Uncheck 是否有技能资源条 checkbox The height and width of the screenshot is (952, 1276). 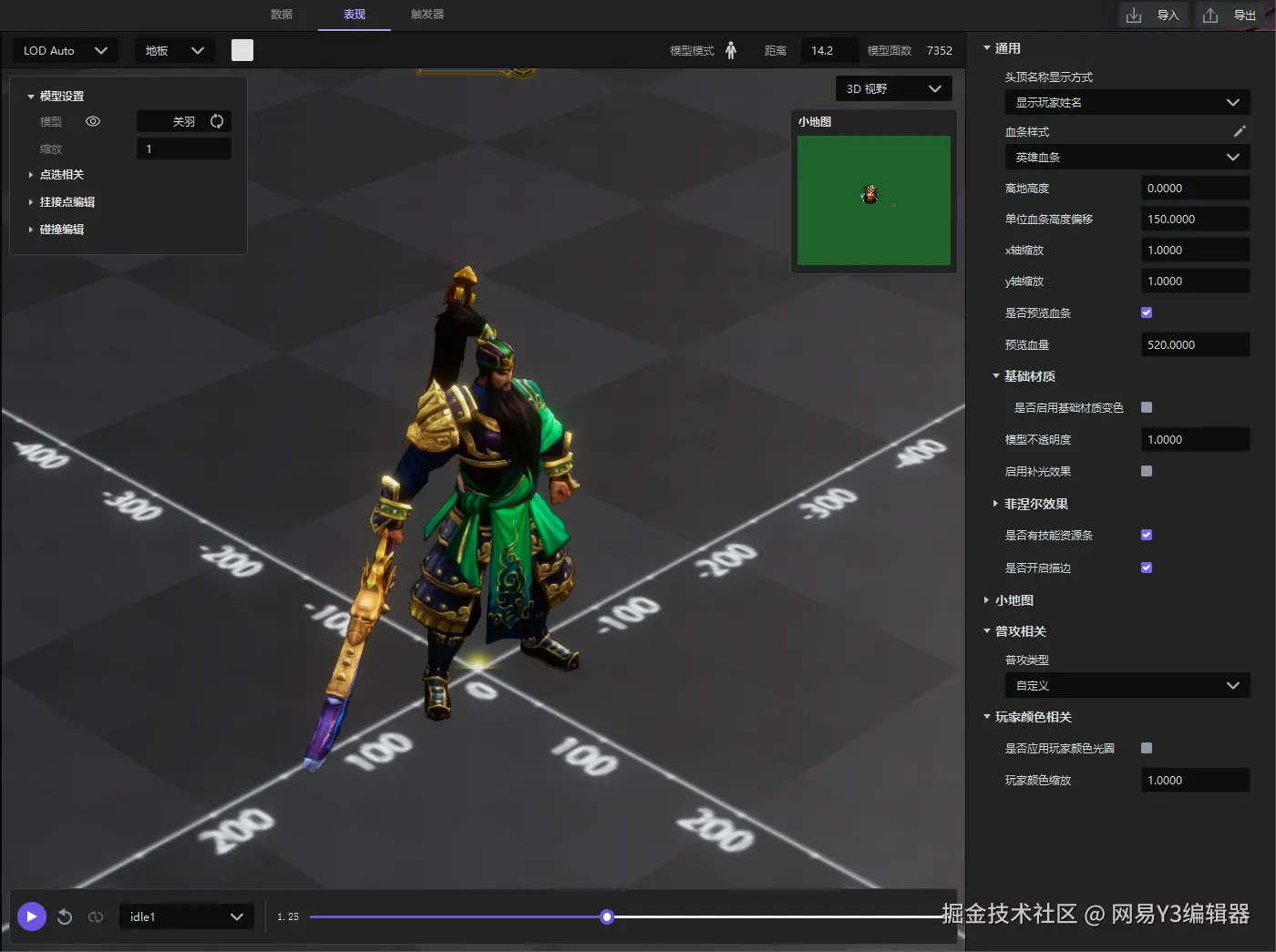pos(1147,535)
